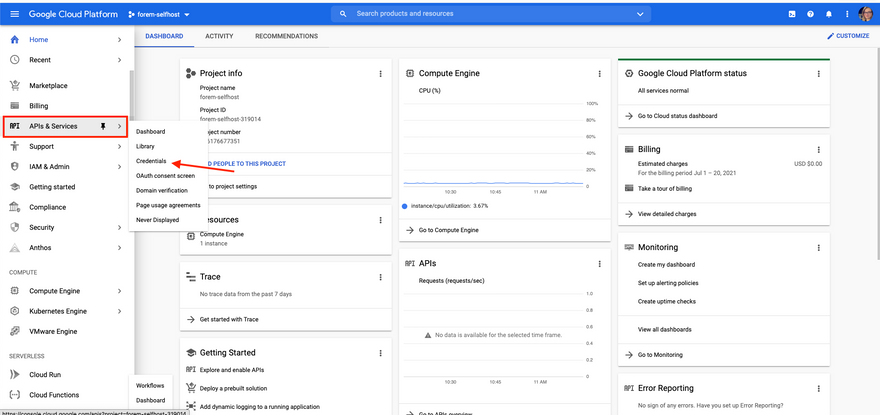Open Compute Engine card options menu

599,74
